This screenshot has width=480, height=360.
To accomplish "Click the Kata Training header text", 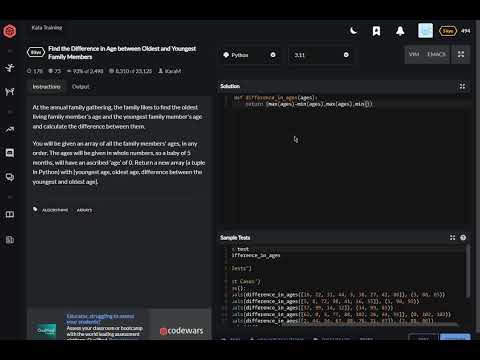I will 47,28.
